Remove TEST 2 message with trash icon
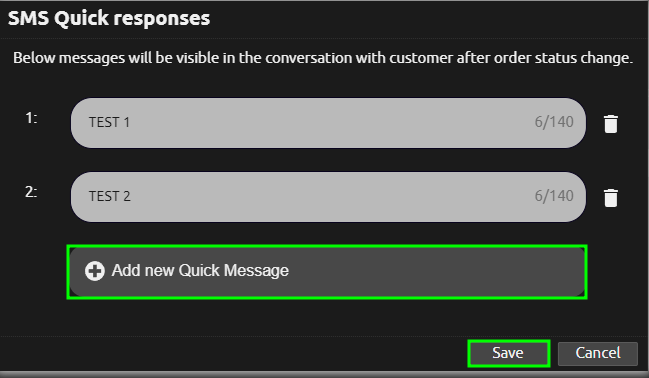This screenshot has width=649, height=378. [611, 197]
